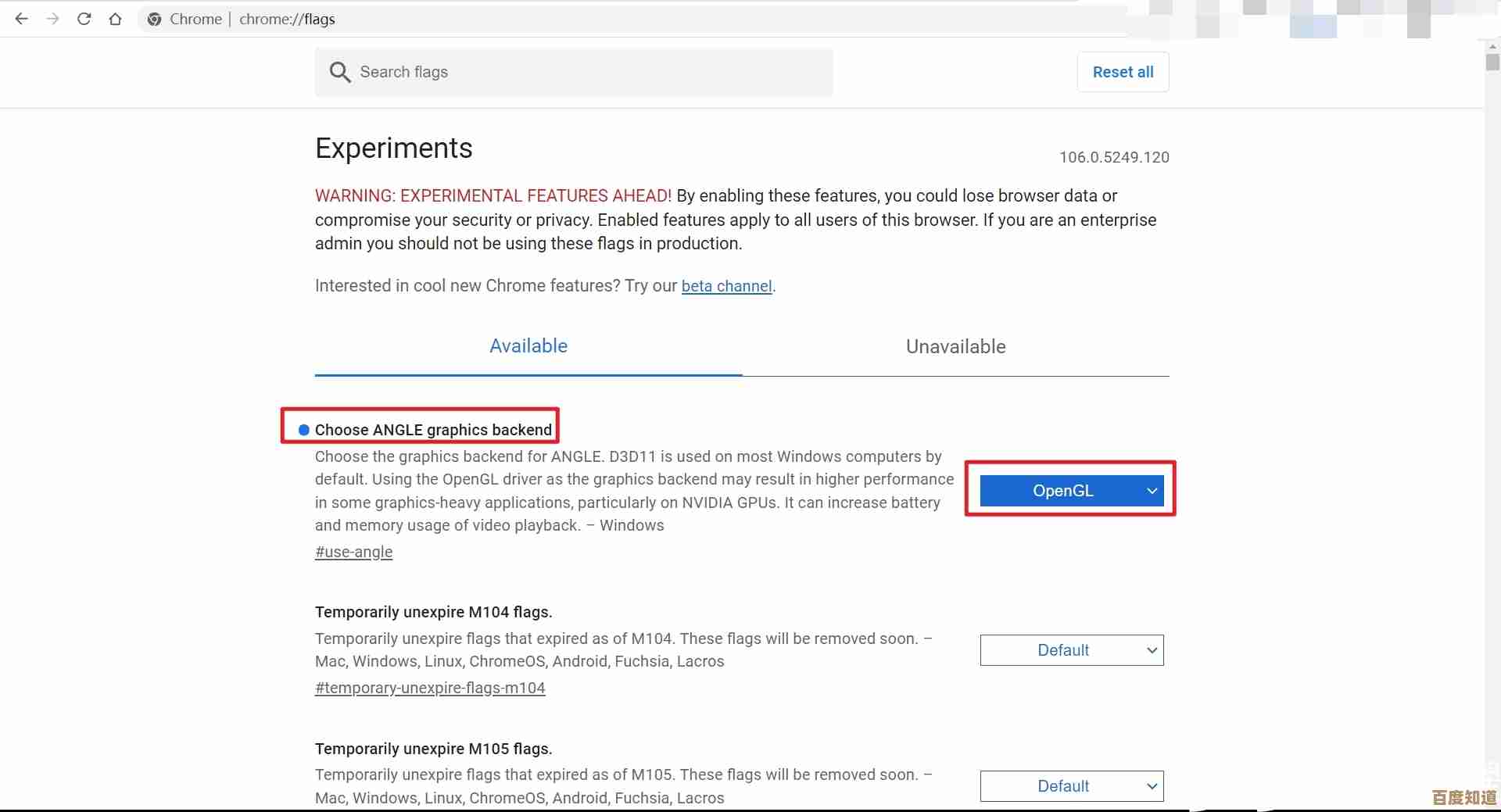The width and height of the screenshot is (1501, 812).
Task: Click the browser forward arrow
Action: pyautogui.click(x=52, y=19)
